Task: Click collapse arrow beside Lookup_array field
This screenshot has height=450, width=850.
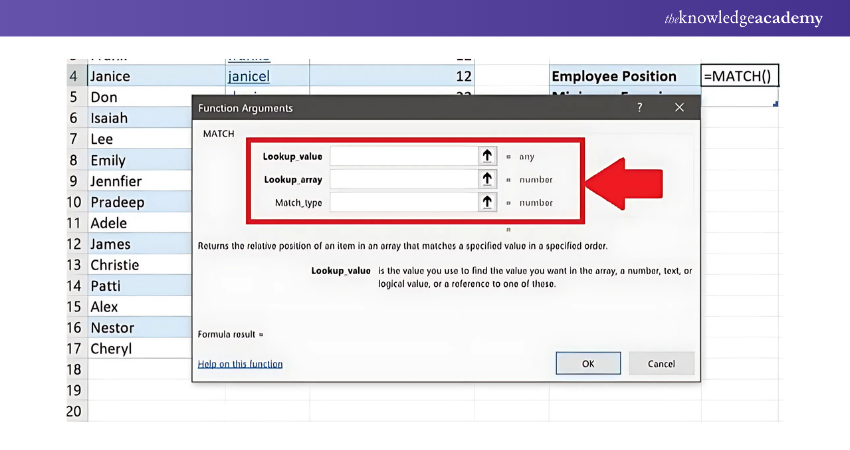Action: (x=487, y=179)
